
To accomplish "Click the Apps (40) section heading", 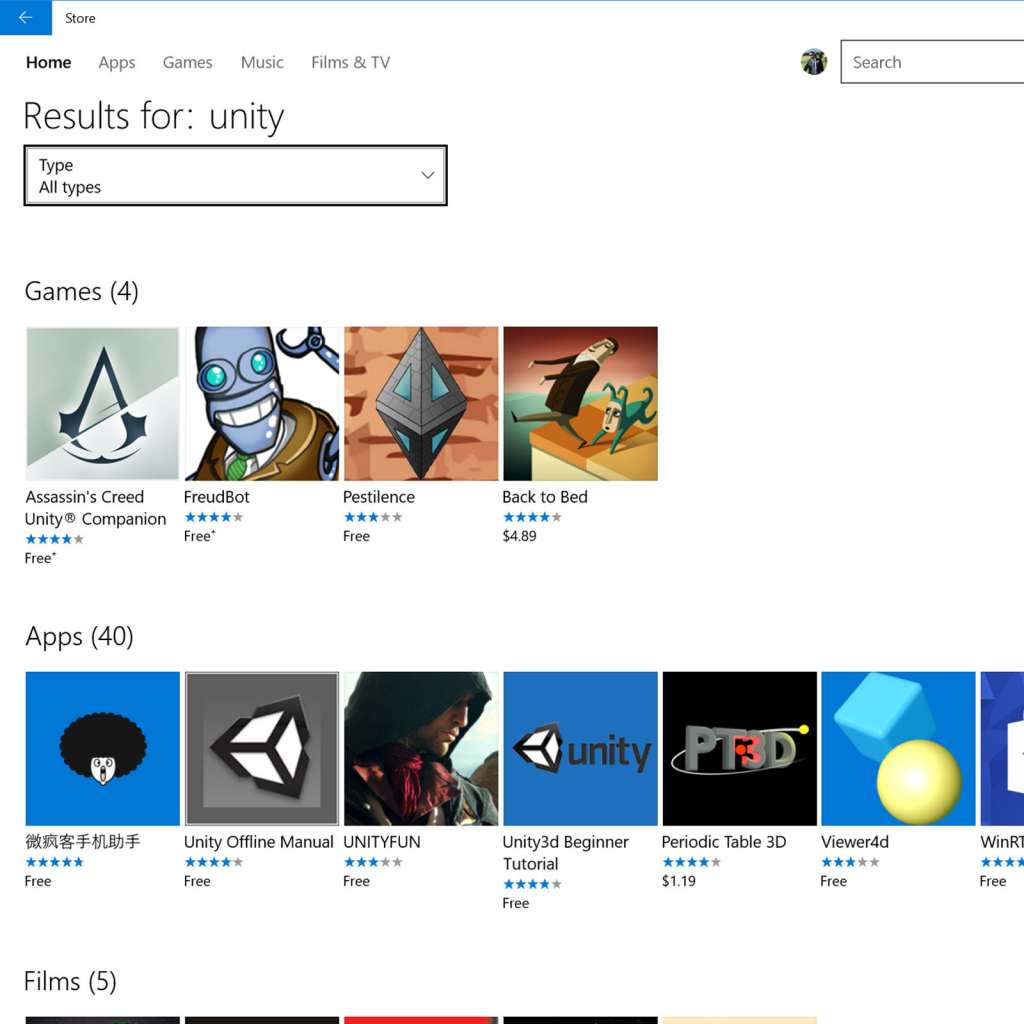I will [x=79, y=636].
